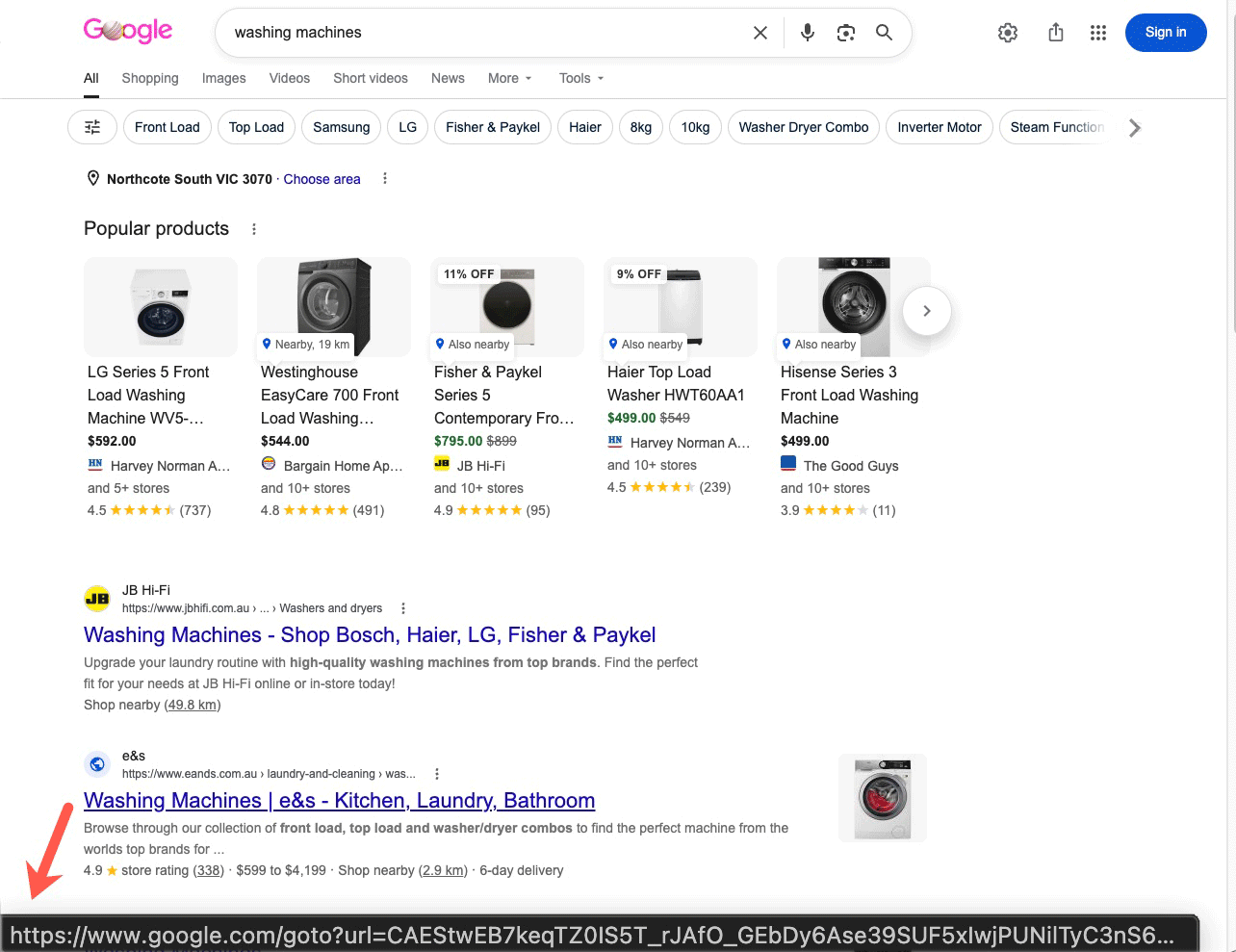Click The Good Guys seller name
Viewport: 1236px width, 952px height.
coord(851,466)
